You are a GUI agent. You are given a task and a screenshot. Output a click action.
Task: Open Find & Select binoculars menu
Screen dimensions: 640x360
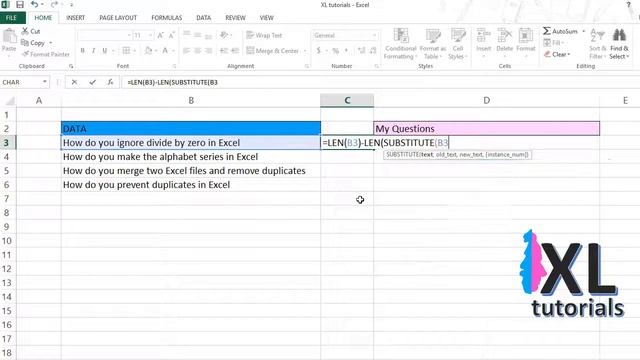[x=619, y=44]
